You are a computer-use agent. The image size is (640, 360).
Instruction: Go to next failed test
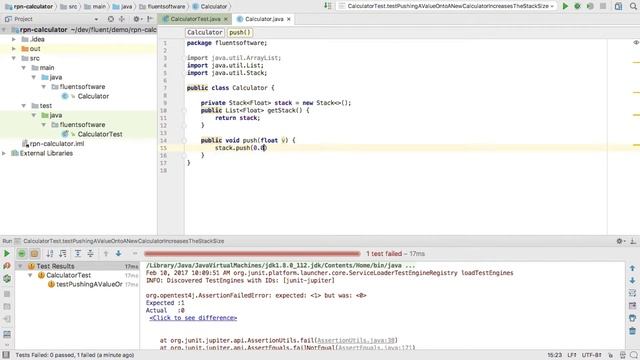[x=118, y=253]
